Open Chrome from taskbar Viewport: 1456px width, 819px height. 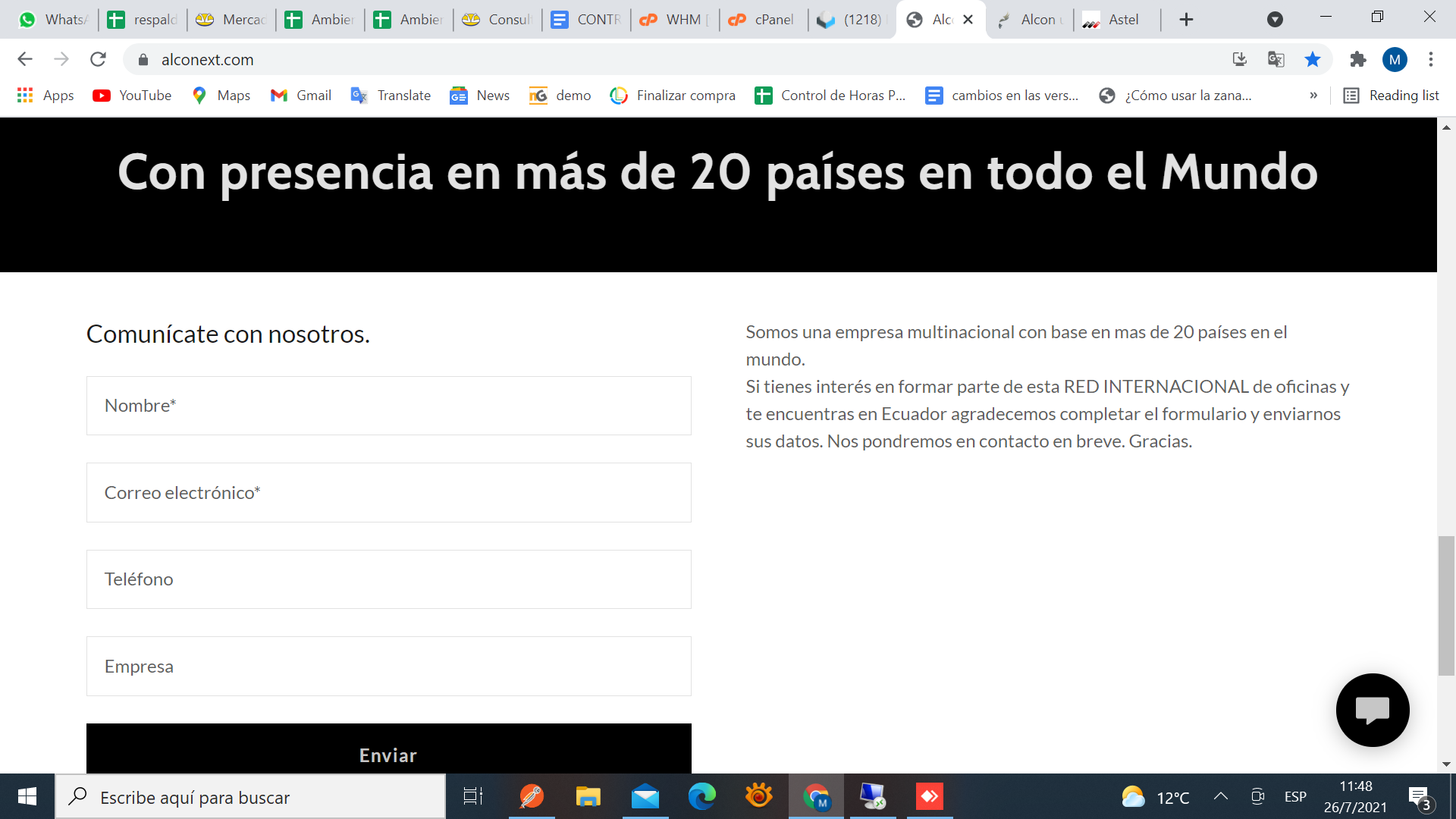pos(816,796)
